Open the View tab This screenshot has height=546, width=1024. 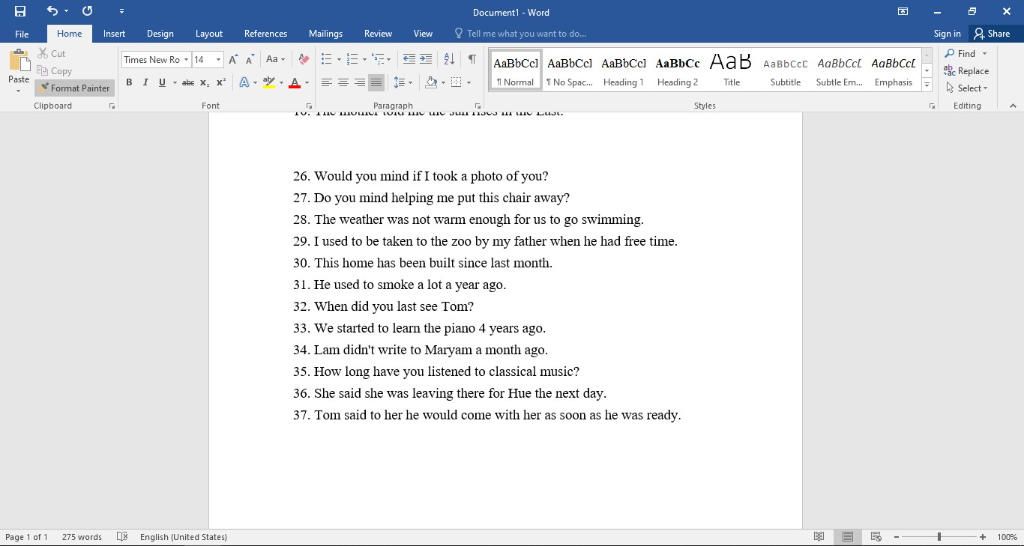[423, 34]
